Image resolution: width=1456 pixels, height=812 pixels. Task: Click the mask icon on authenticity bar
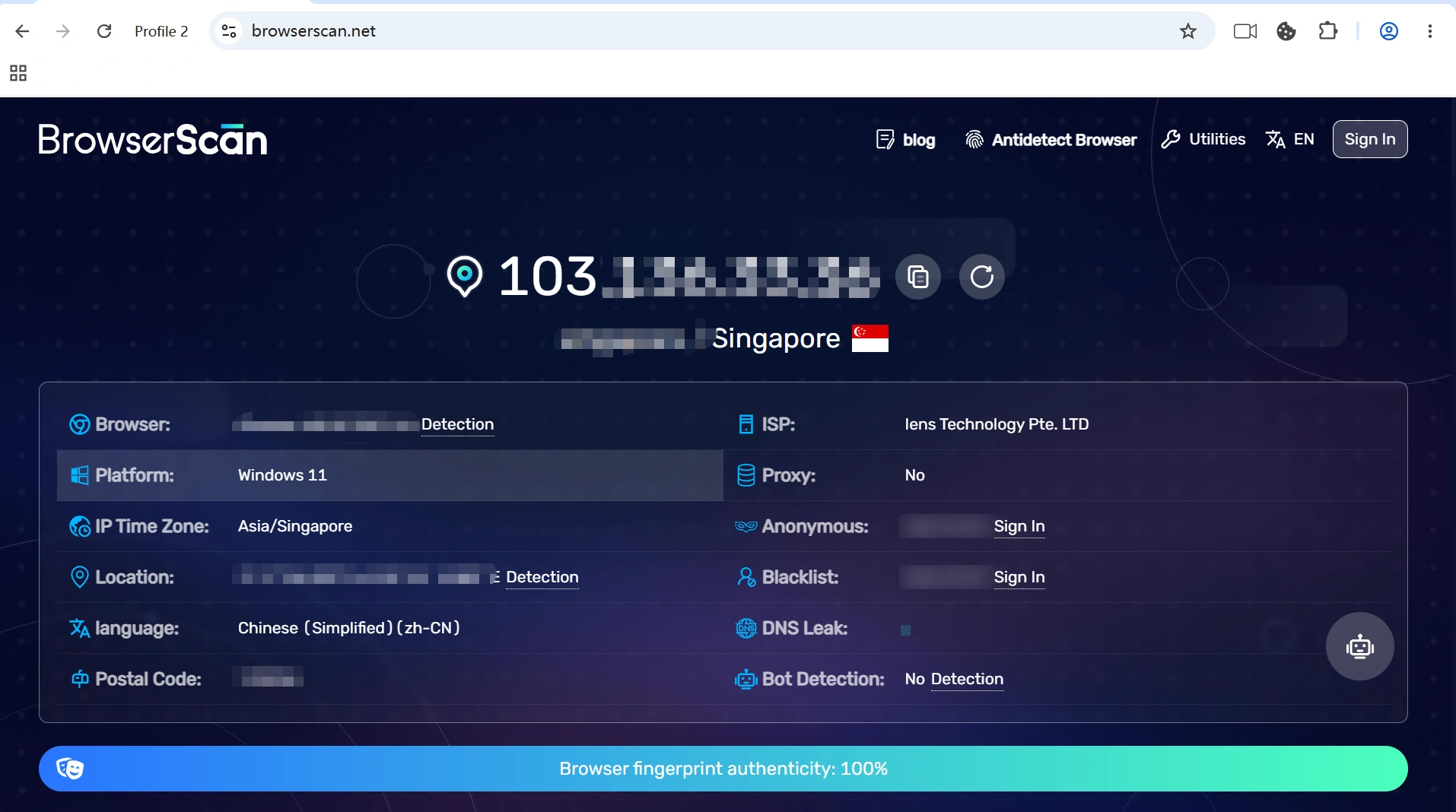click(x=70, y=769)
